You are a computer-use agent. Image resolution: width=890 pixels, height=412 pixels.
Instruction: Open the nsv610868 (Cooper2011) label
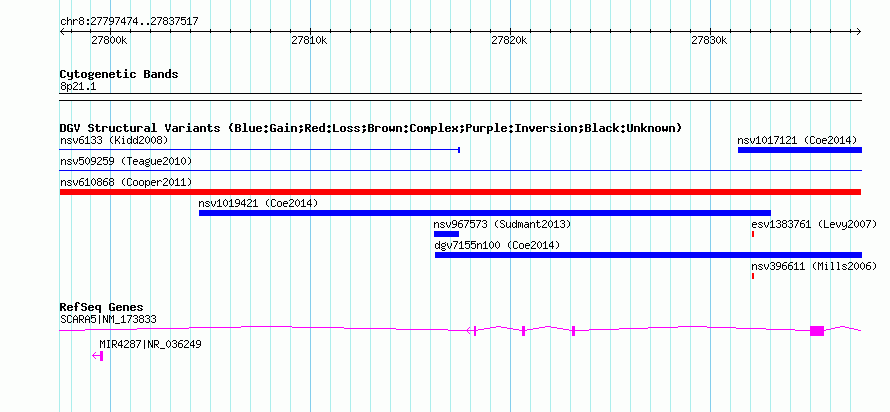coord(126,182)
